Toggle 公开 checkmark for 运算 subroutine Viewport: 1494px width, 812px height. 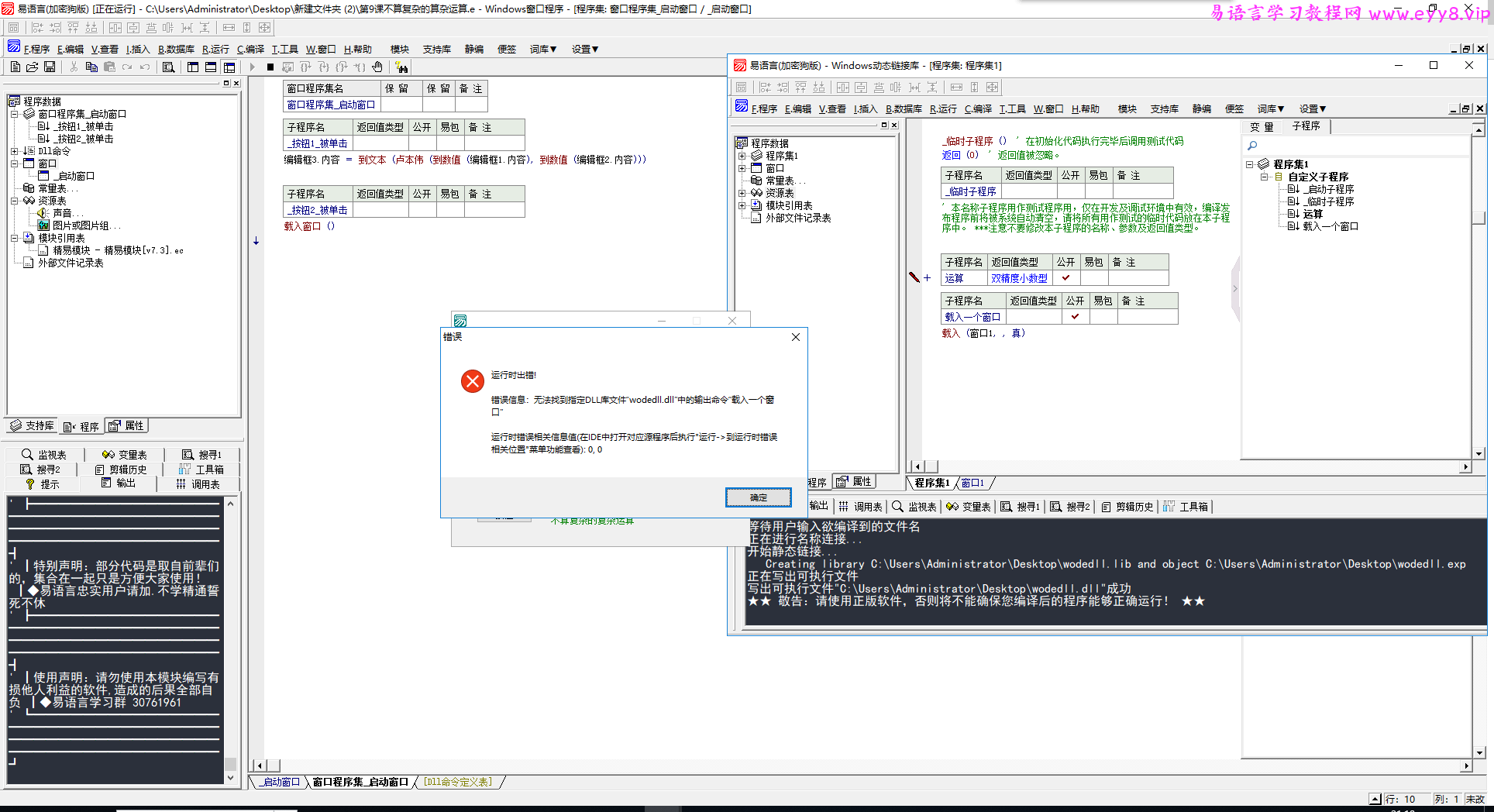click(x=1065, y=278)
